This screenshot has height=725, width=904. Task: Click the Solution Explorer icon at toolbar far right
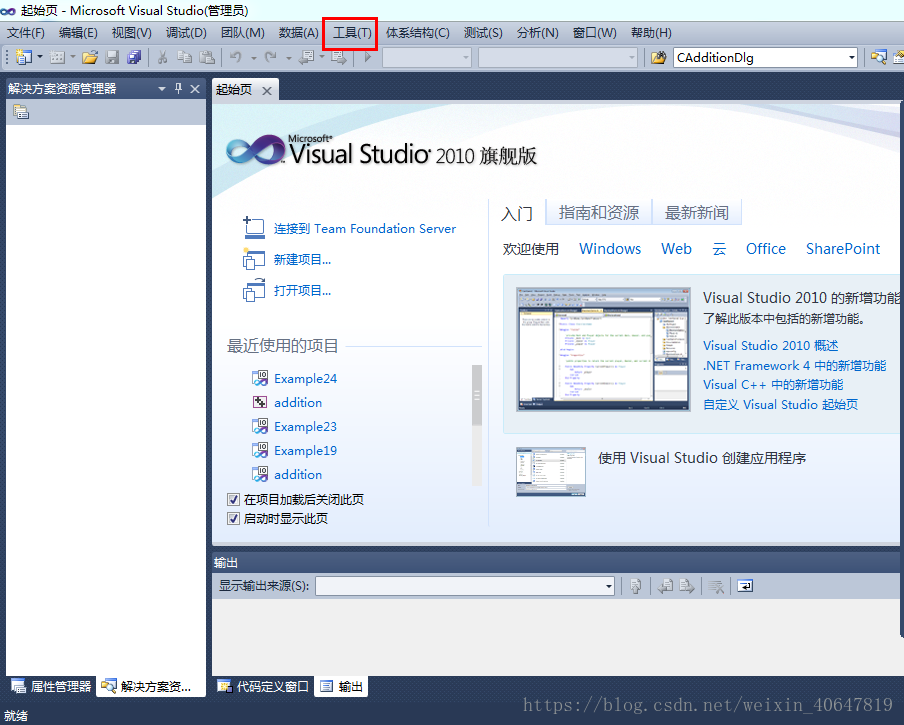[x=879, y=57]
